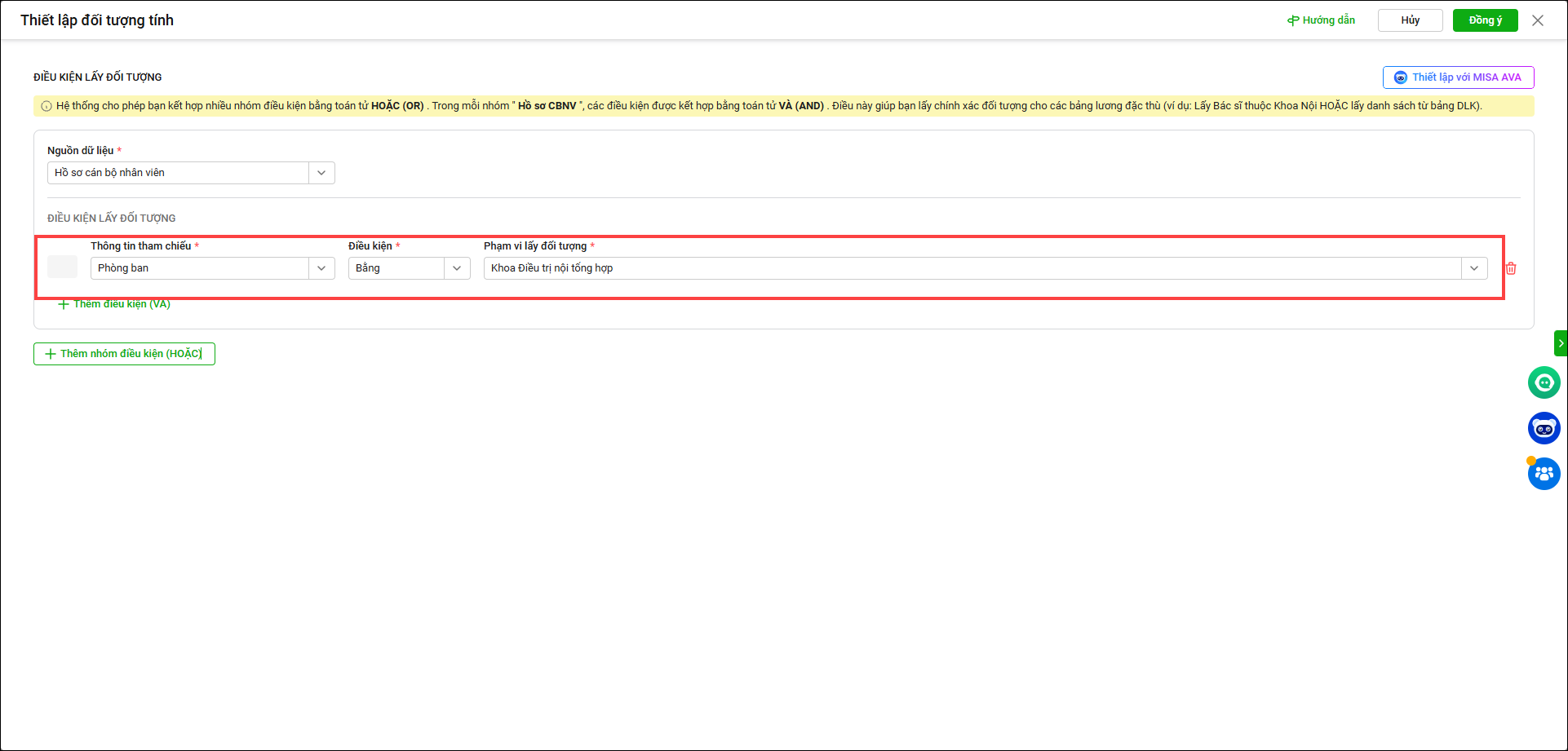Add condition with Thêm điều kiện (VÀ)
1568x751 pixels.
pos(114,304)
